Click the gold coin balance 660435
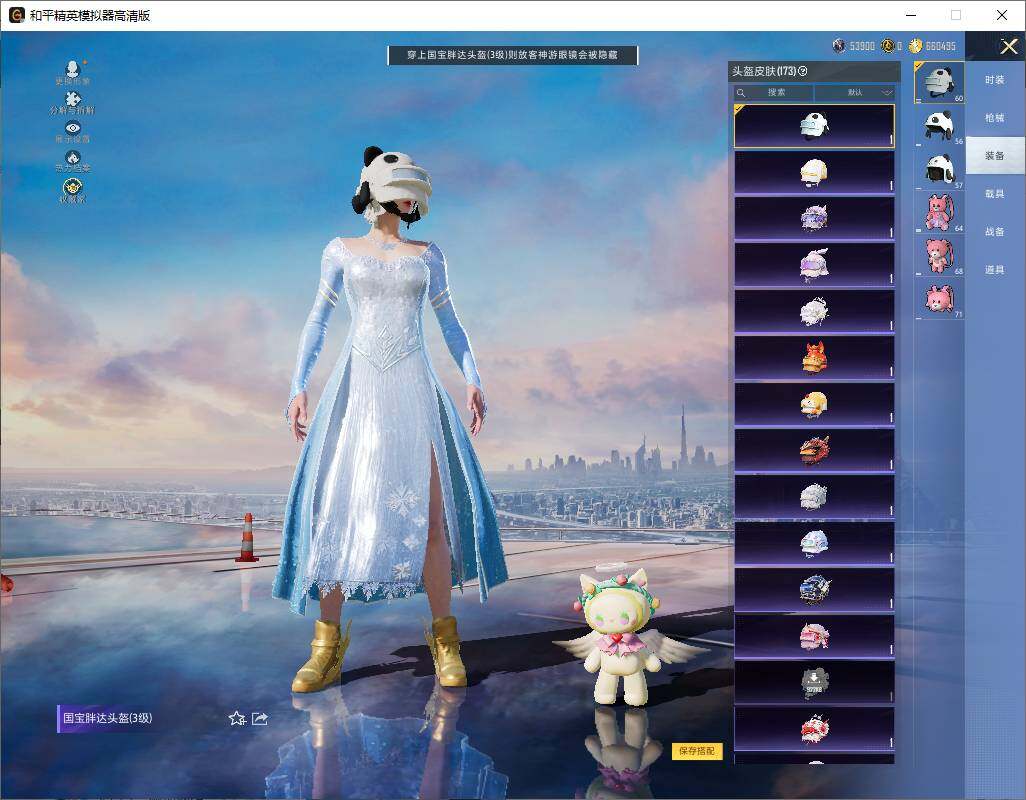 (x=940, y=46)
